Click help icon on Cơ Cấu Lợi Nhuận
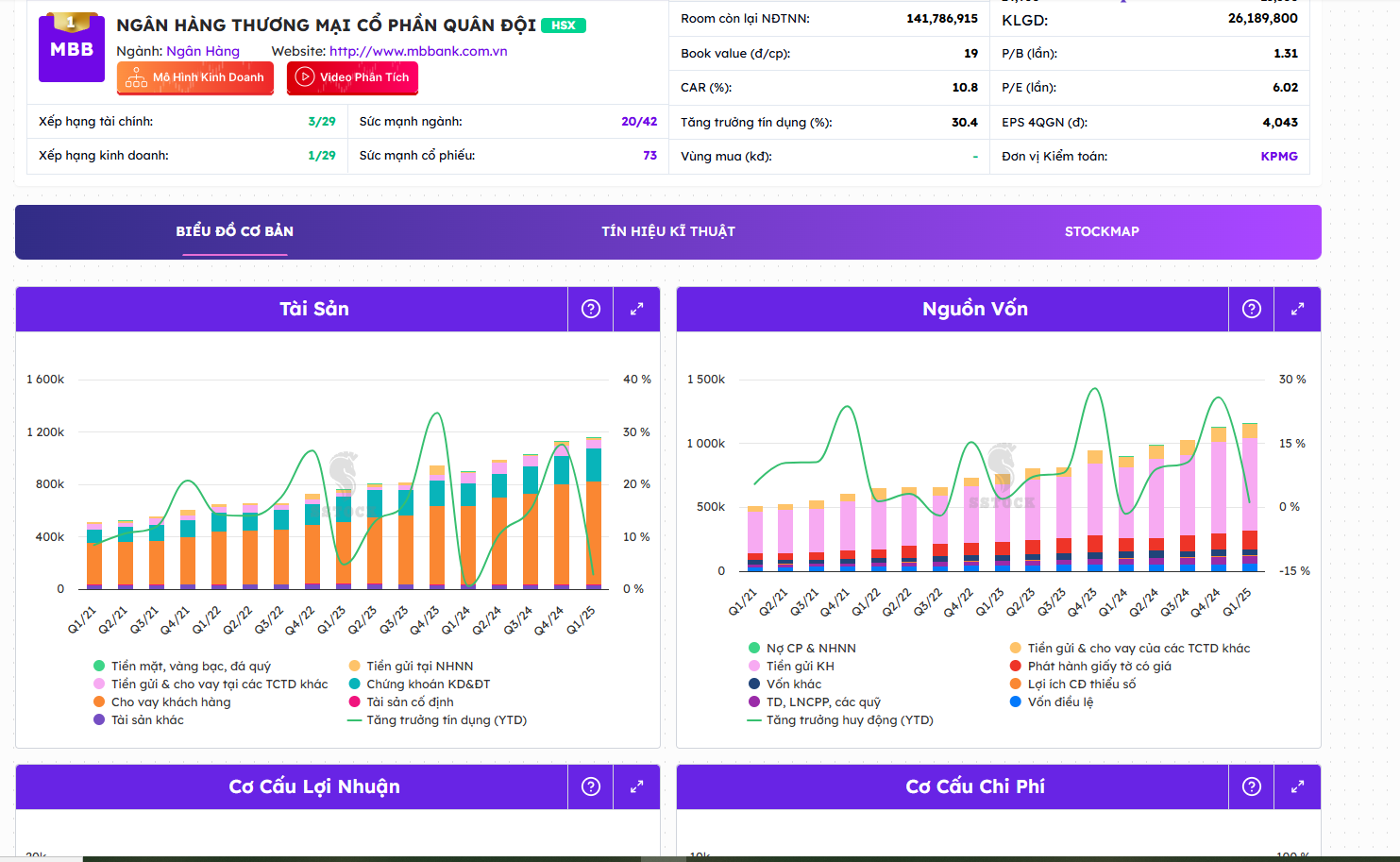 (x=591, y=786)
